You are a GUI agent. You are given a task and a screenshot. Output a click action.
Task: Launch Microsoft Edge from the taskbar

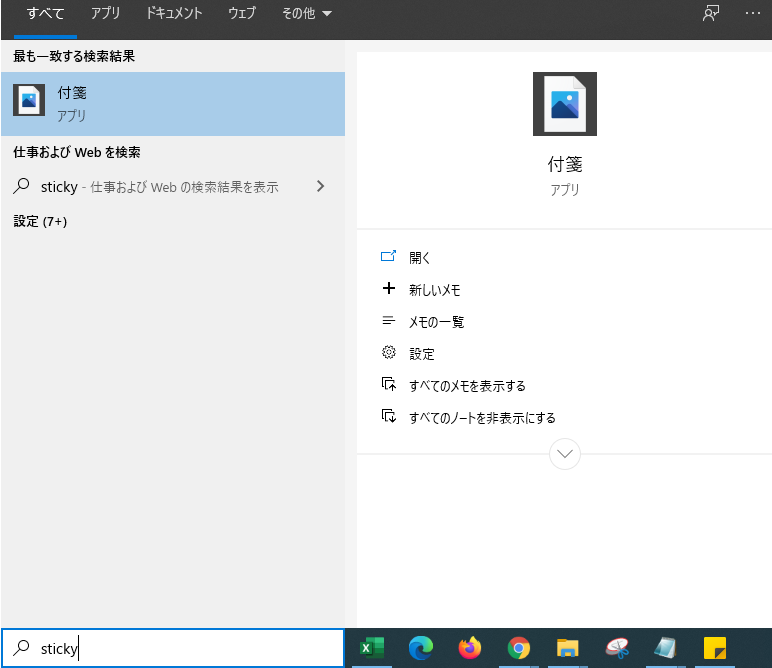tap(421, 648)
